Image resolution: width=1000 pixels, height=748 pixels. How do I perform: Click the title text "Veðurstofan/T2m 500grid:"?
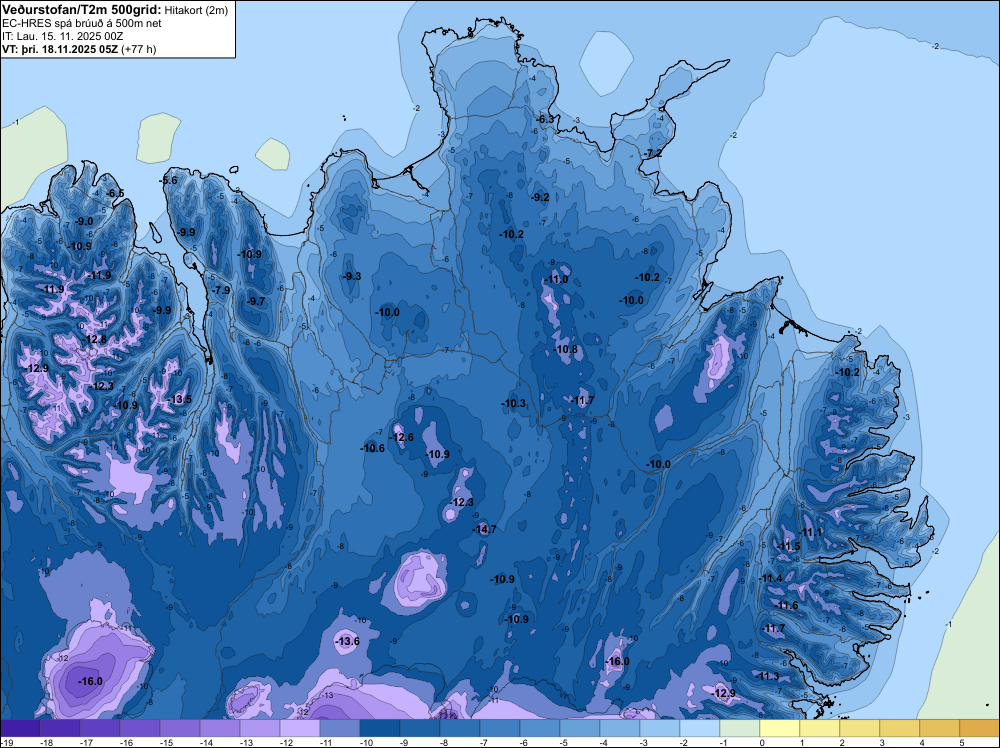(x=82, y=10)
